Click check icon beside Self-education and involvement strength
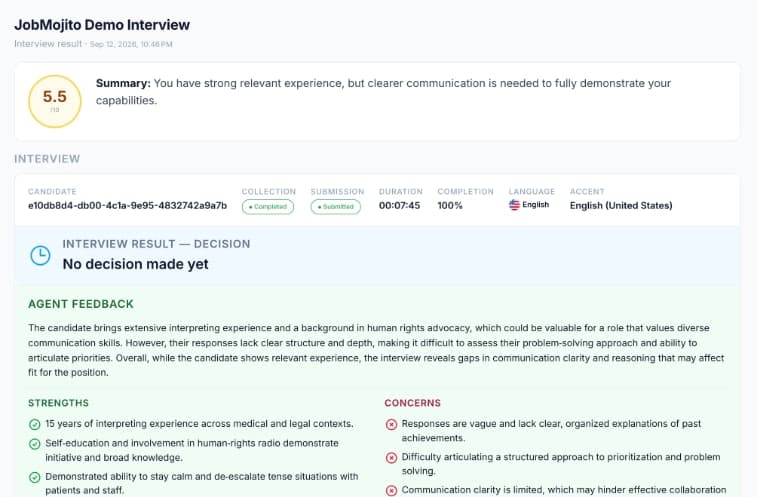The image size is (757, 497). pyautogui.click(x=35, y=444)
